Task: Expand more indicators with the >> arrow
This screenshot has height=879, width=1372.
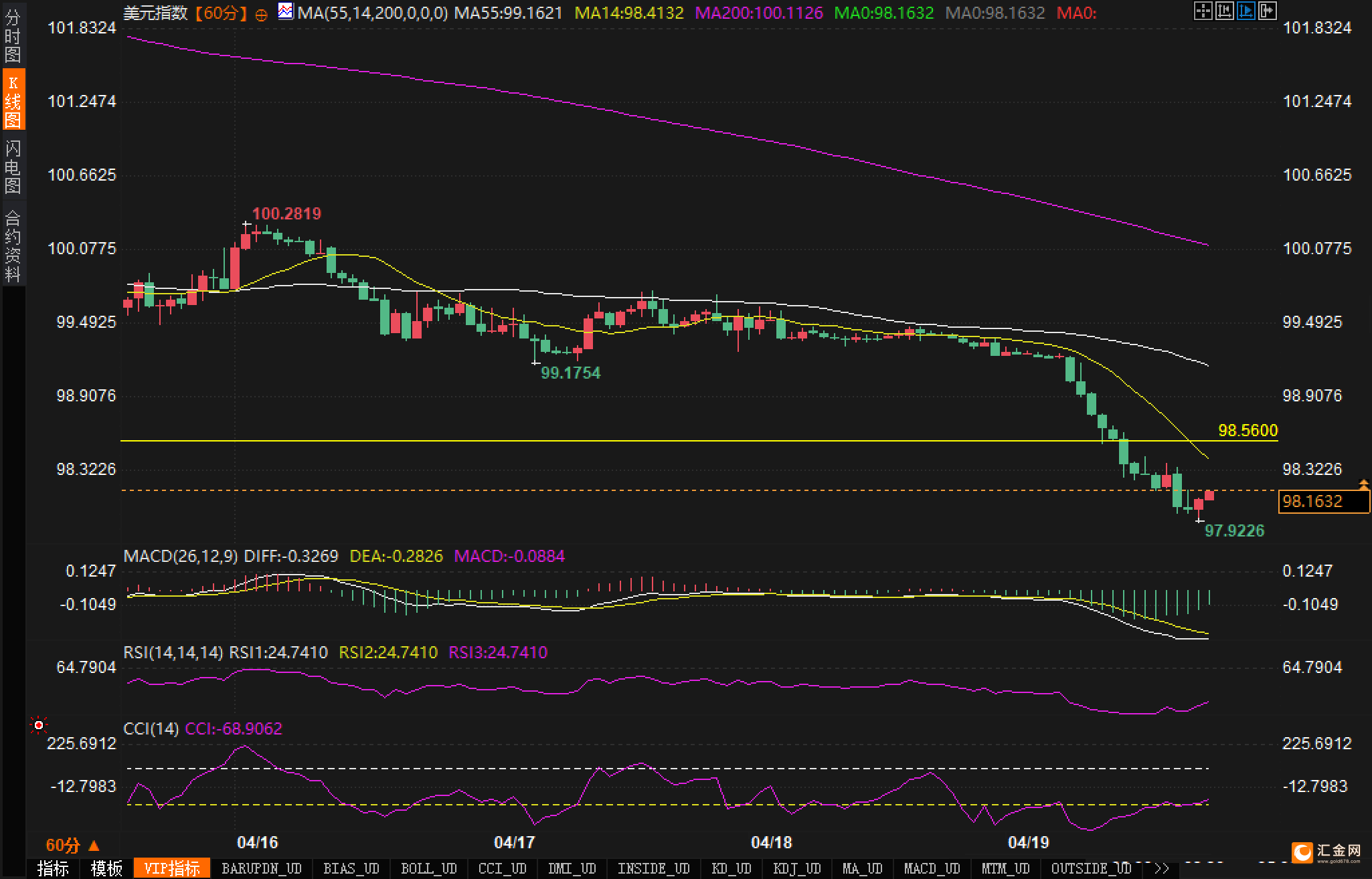Action: coord(1161,868)
